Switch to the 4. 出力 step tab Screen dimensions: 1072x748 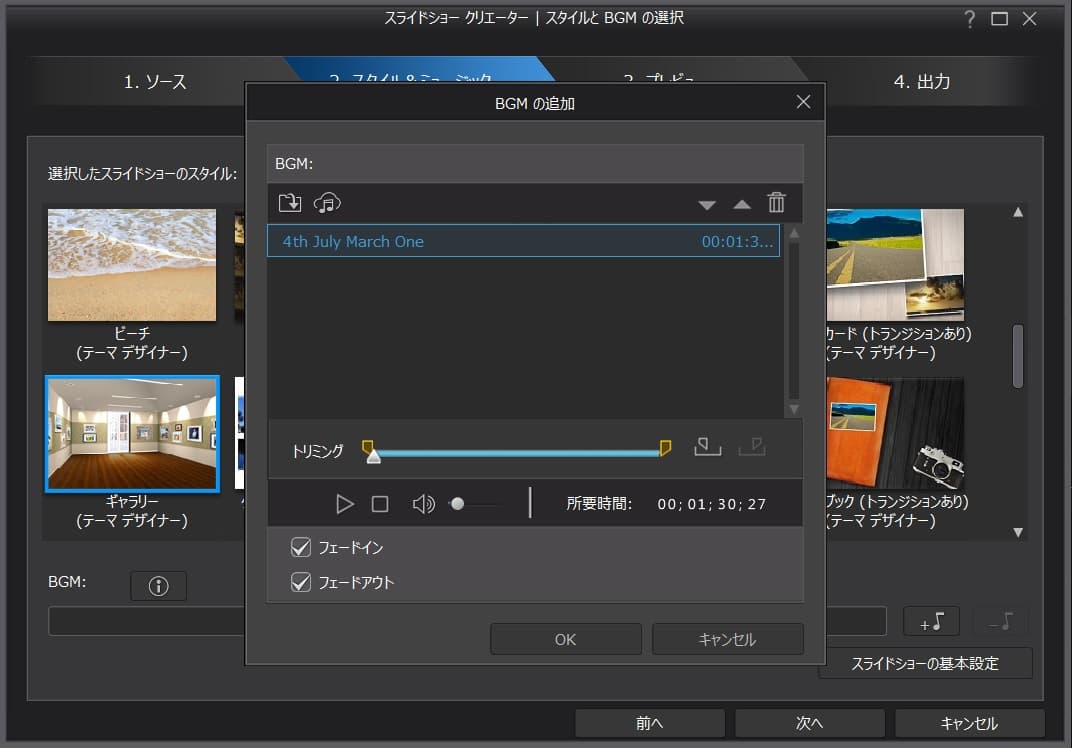pos(921,82)
